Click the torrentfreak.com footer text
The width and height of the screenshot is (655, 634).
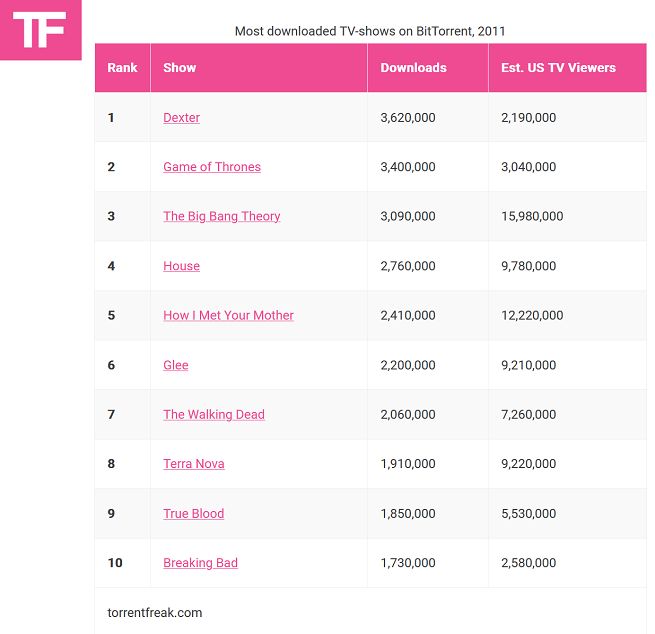[x=154, y=612]
